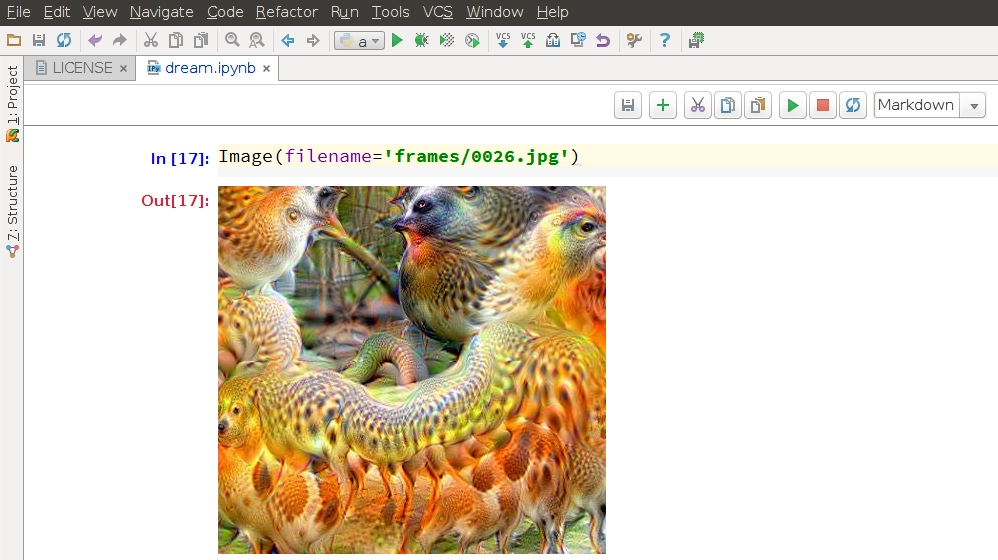Open the View menu

coord(100,12)
